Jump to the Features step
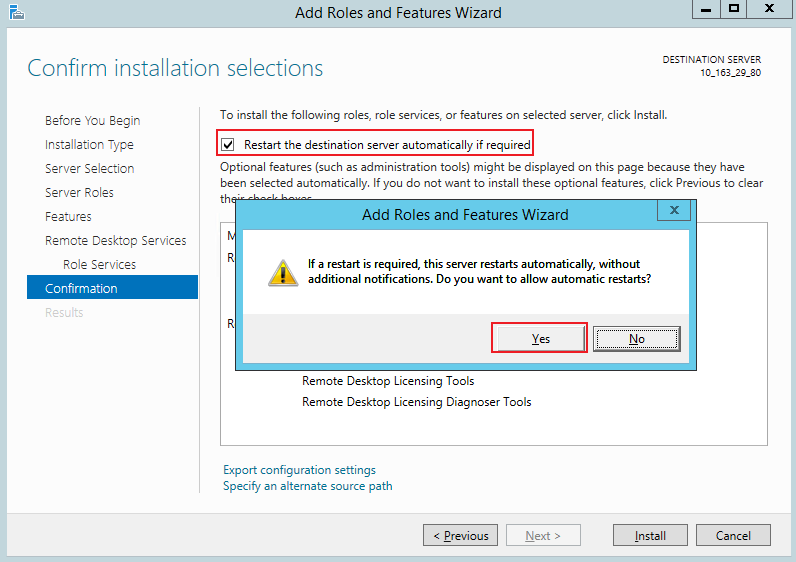Image resolution: width=796 pixels, height=562 pixels. (x=68, y=217)
